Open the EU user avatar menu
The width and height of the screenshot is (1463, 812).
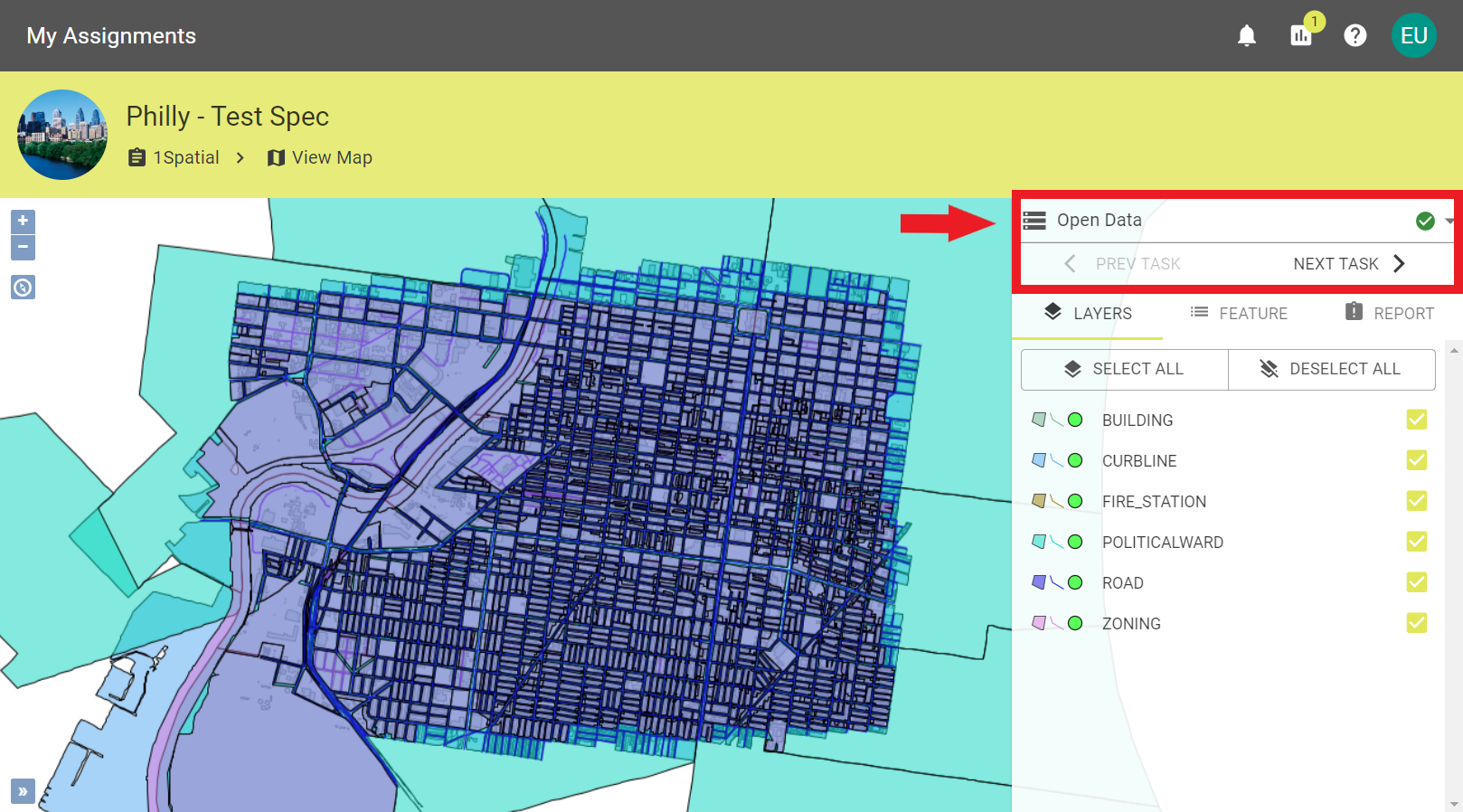1414,35
